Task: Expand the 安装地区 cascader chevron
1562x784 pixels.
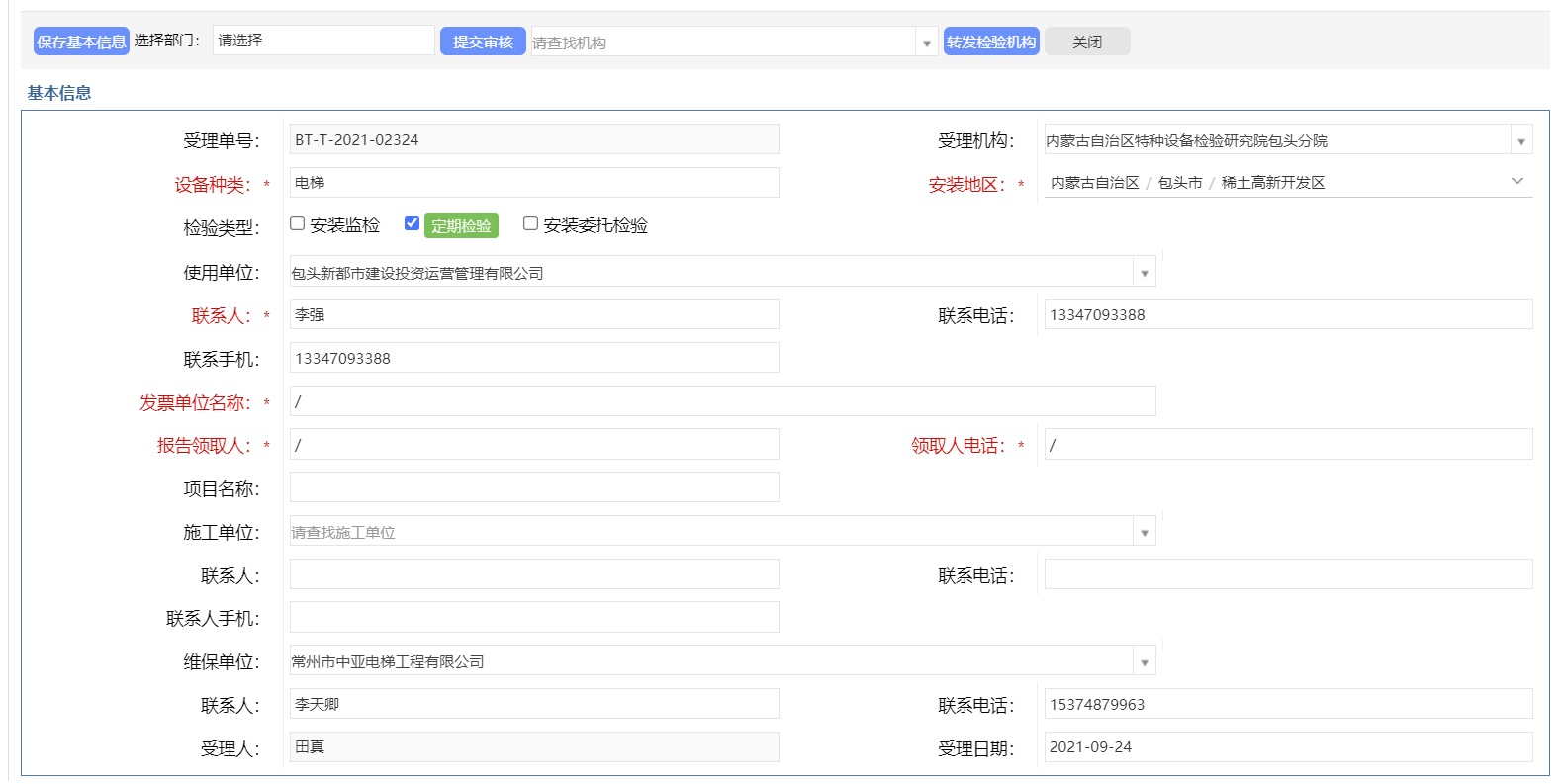Action: click(1517, 181)
